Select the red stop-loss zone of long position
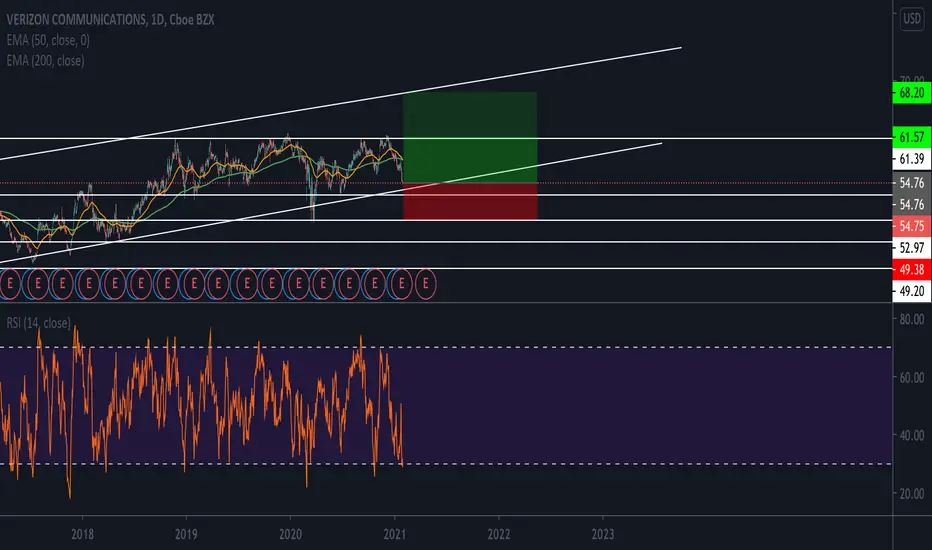 [470, 202]
